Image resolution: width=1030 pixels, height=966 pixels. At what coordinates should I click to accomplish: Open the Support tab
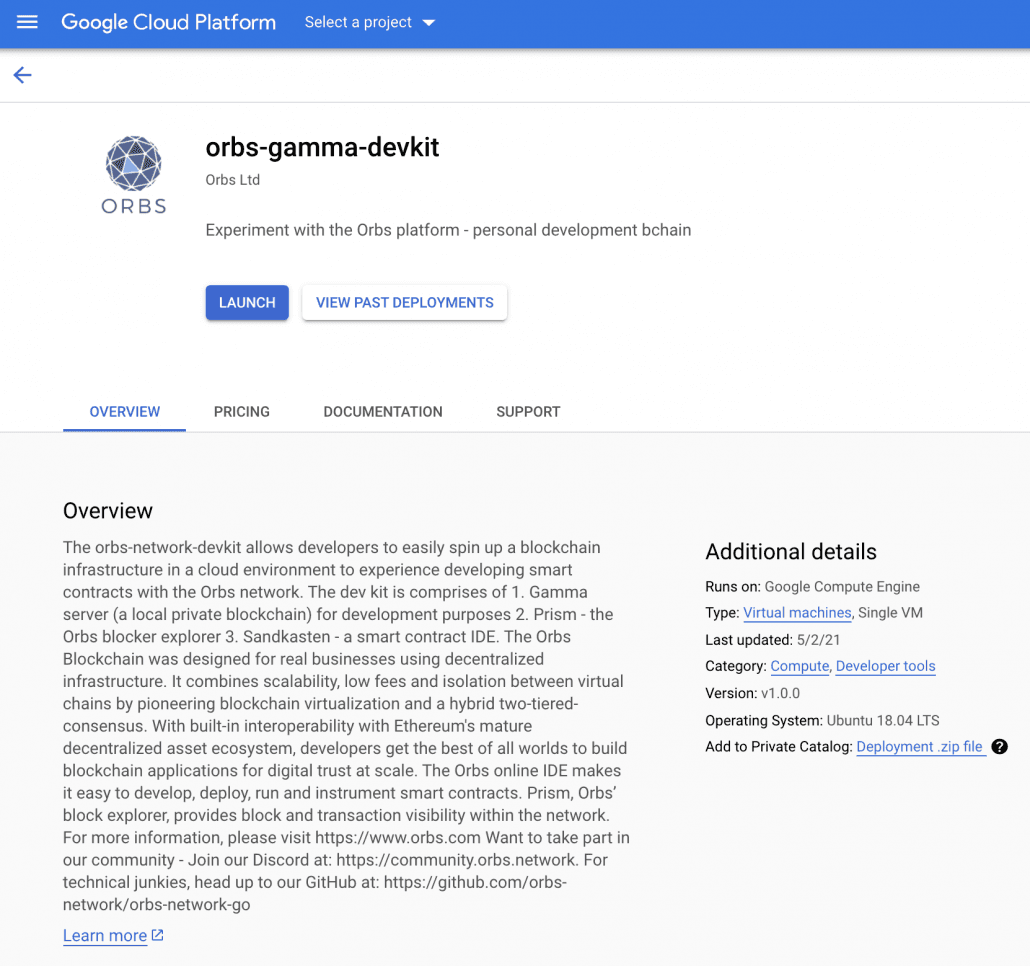(x=528, y=412)
